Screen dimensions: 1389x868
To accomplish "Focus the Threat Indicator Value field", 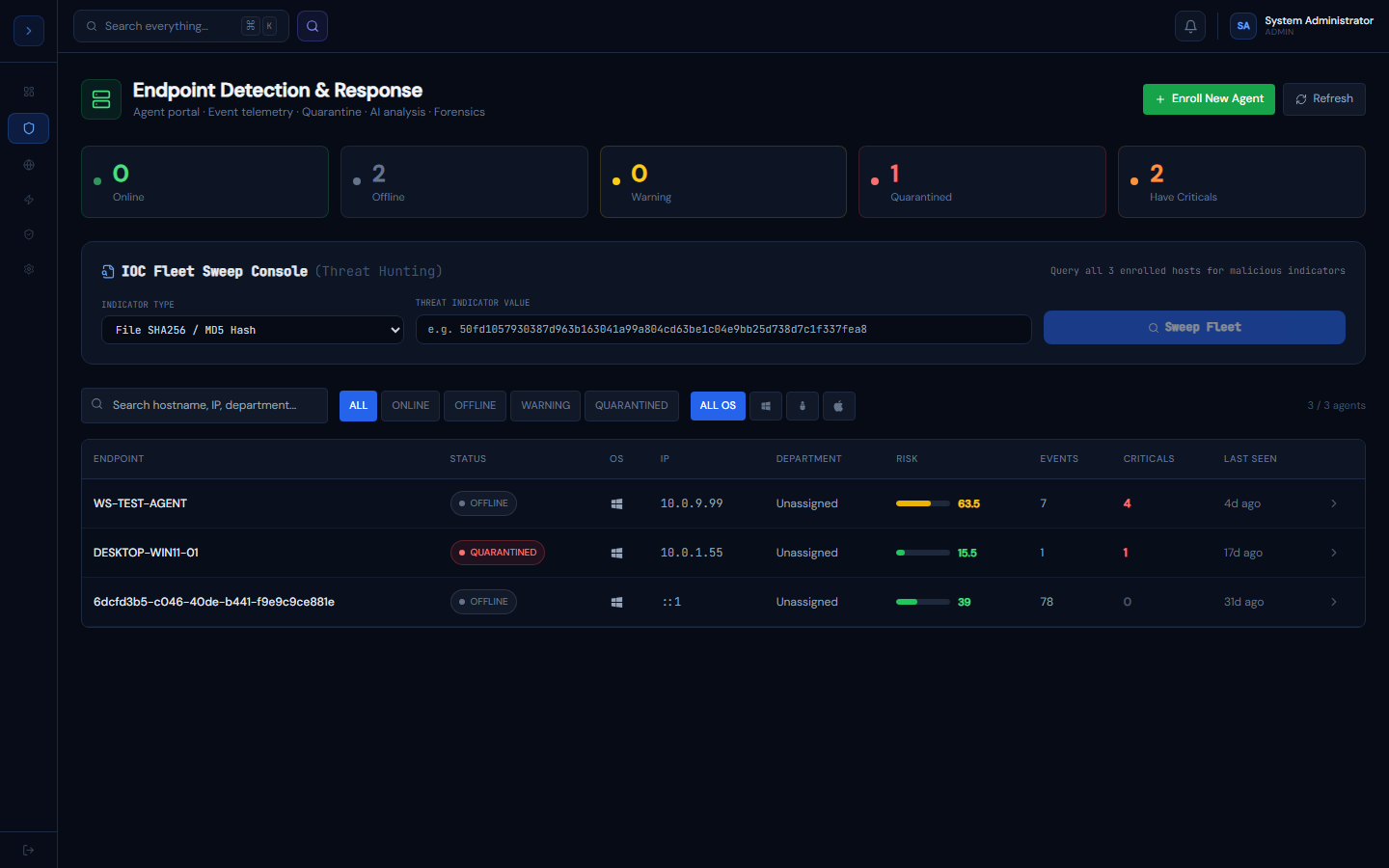I will 723,329.
